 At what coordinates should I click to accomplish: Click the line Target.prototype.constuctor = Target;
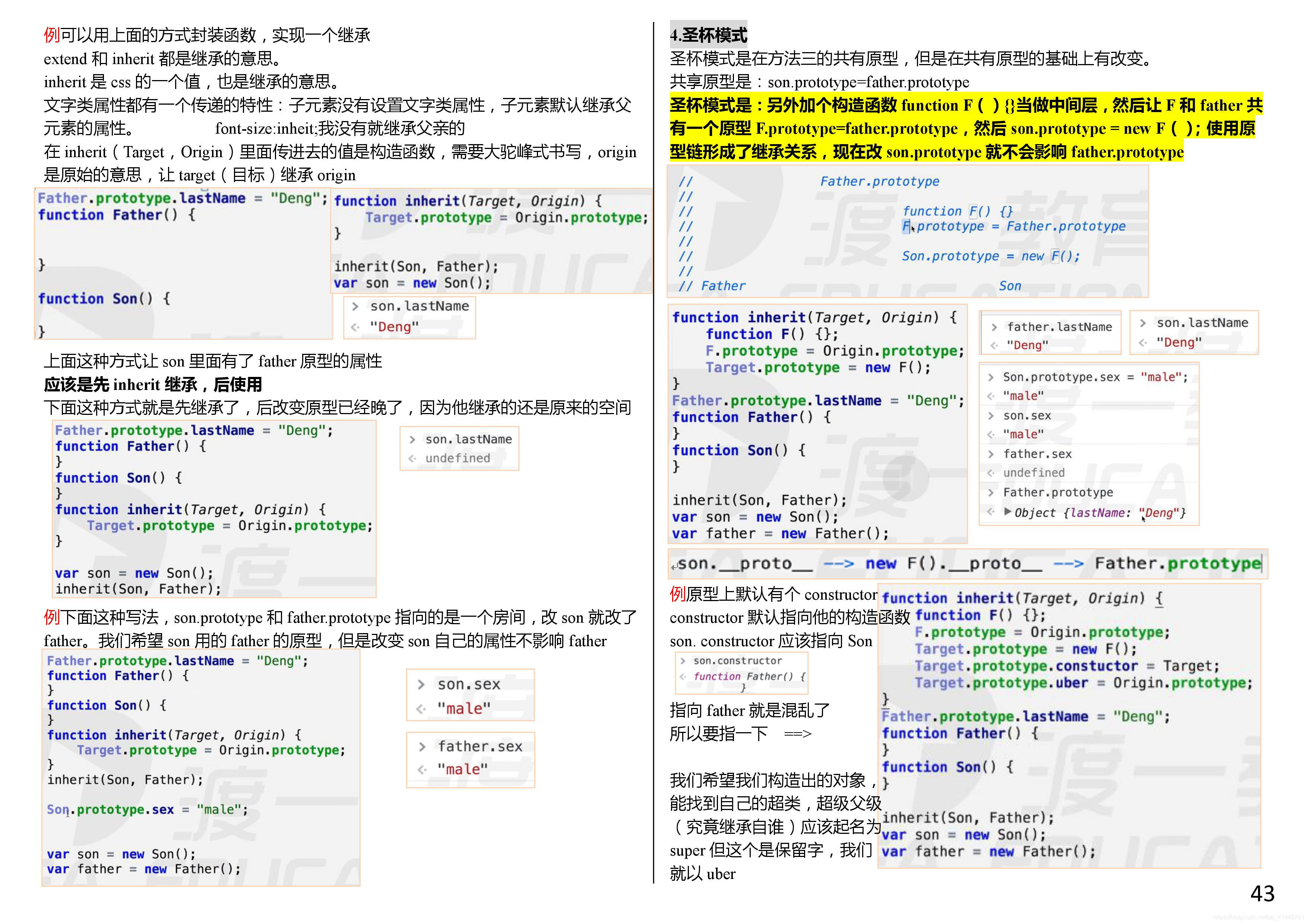[x=1067, y=666]
